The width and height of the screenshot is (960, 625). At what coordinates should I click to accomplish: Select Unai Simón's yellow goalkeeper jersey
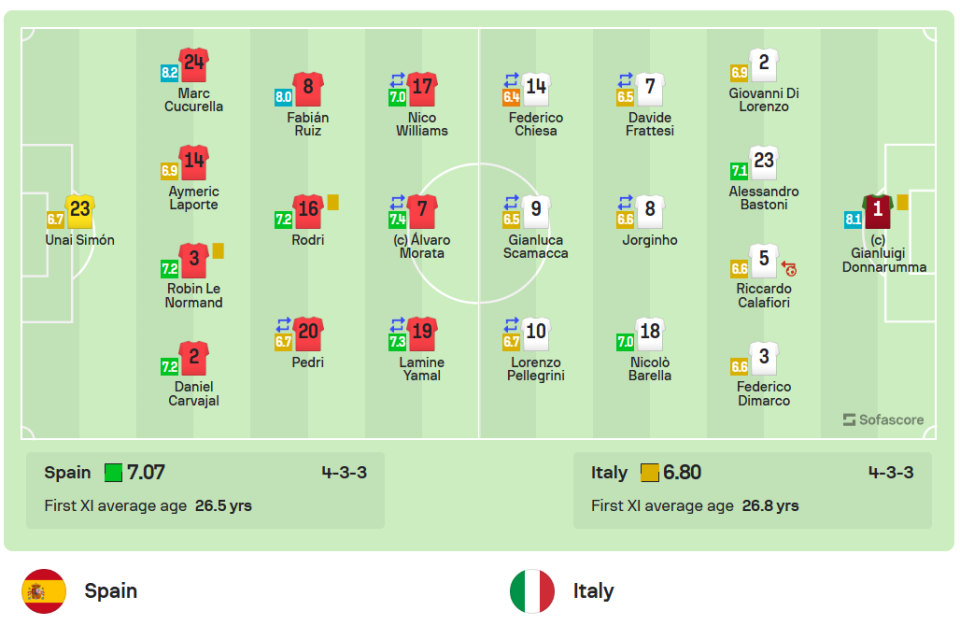click(80, 211)
